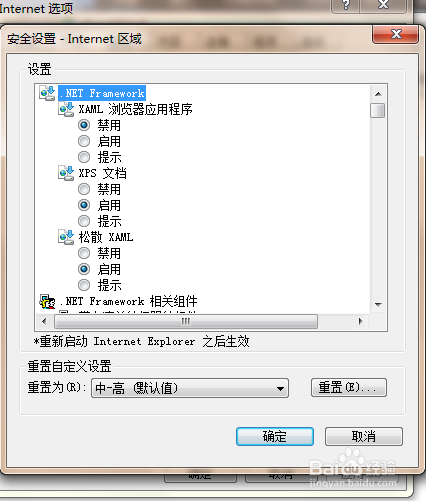Click the 取消 button
The image size is (426, 501).
click(x=364, y=436)
